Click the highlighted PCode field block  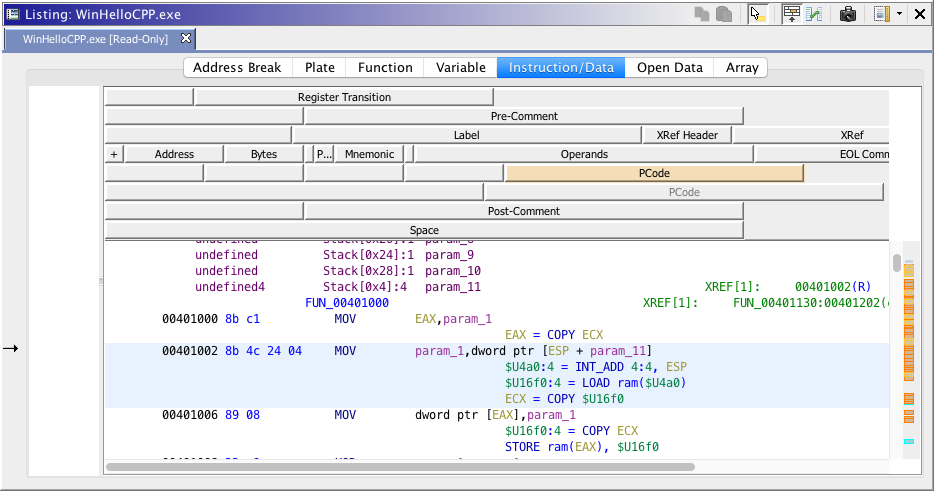pyautogui.click(x=654, y=173)
